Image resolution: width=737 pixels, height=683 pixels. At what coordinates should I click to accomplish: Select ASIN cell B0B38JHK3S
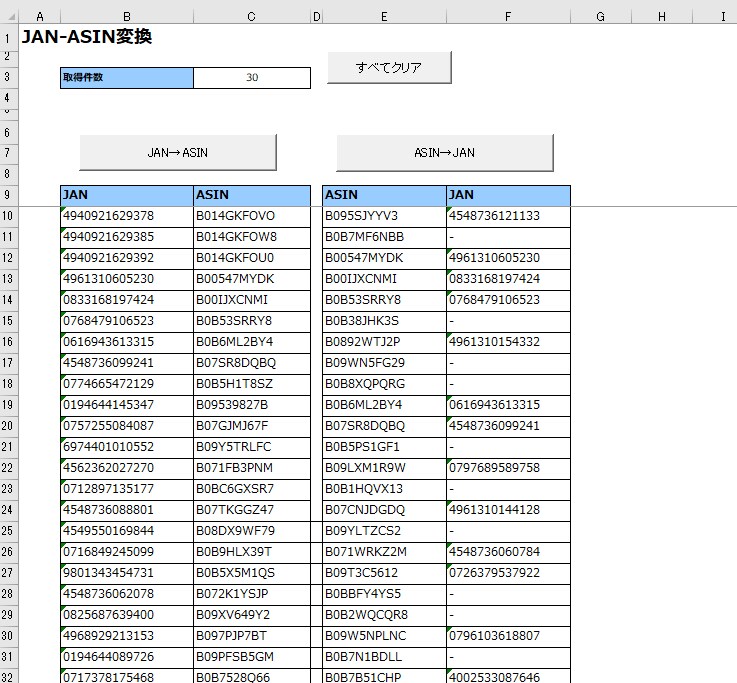[x=384, y=321]
